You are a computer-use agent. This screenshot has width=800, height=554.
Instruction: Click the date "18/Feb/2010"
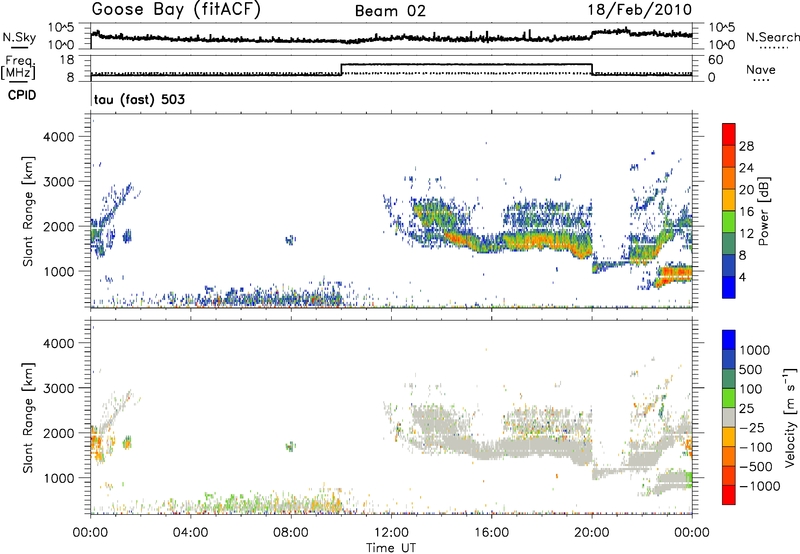(640, 10)
